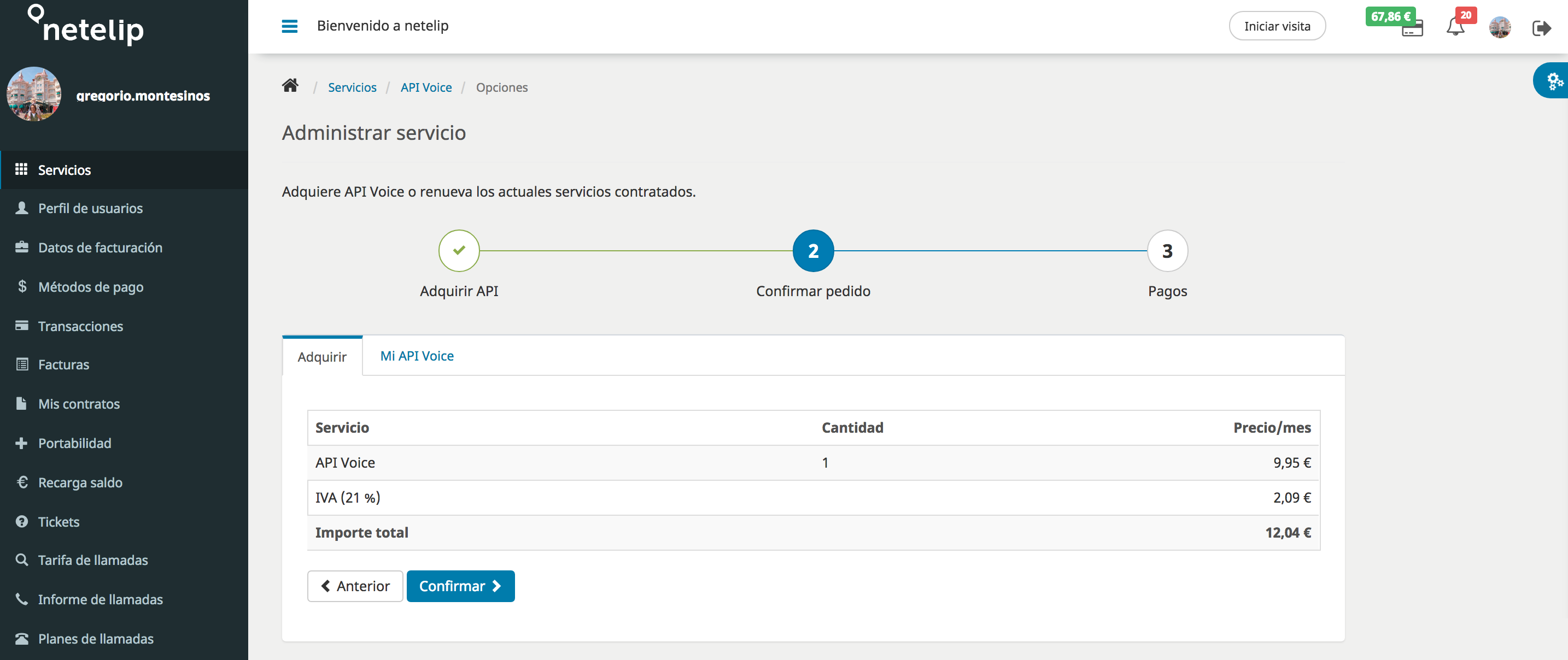Click the Servicios grid icon in the sidebar

point(21,169)
